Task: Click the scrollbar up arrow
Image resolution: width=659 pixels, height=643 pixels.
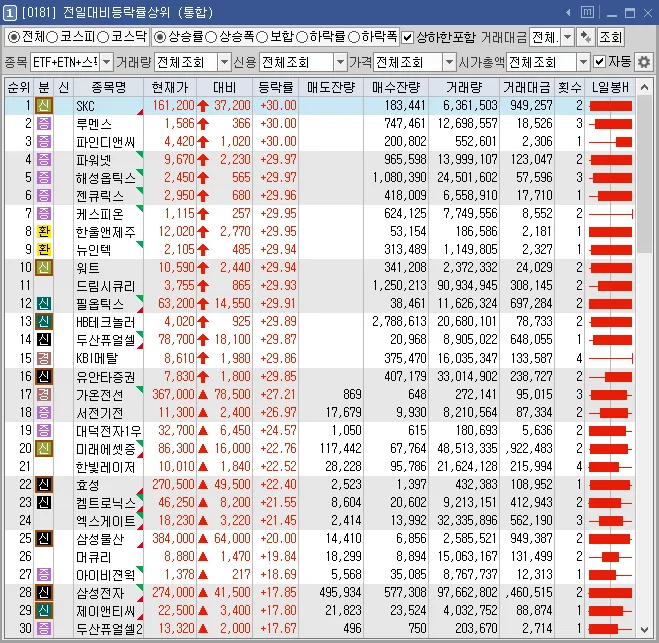Action: click(x=644, y=87)
